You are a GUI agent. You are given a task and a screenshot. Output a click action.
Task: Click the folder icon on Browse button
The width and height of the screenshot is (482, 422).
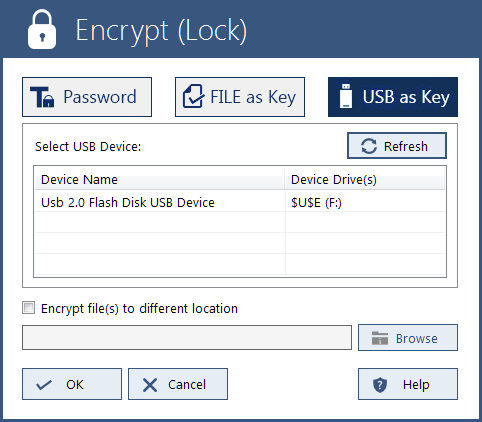(380, 338)
